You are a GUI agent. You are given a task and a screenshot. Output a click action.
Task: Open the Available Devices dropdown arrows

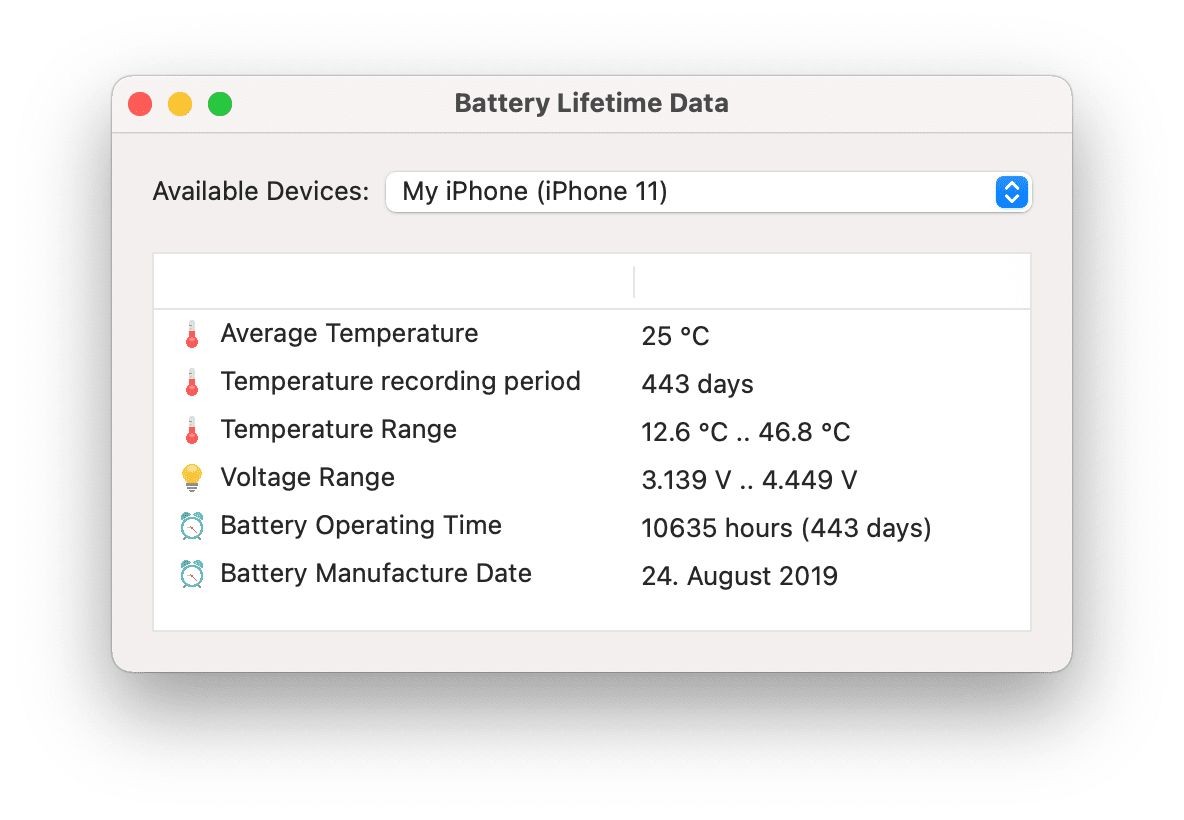(1011, 192)
